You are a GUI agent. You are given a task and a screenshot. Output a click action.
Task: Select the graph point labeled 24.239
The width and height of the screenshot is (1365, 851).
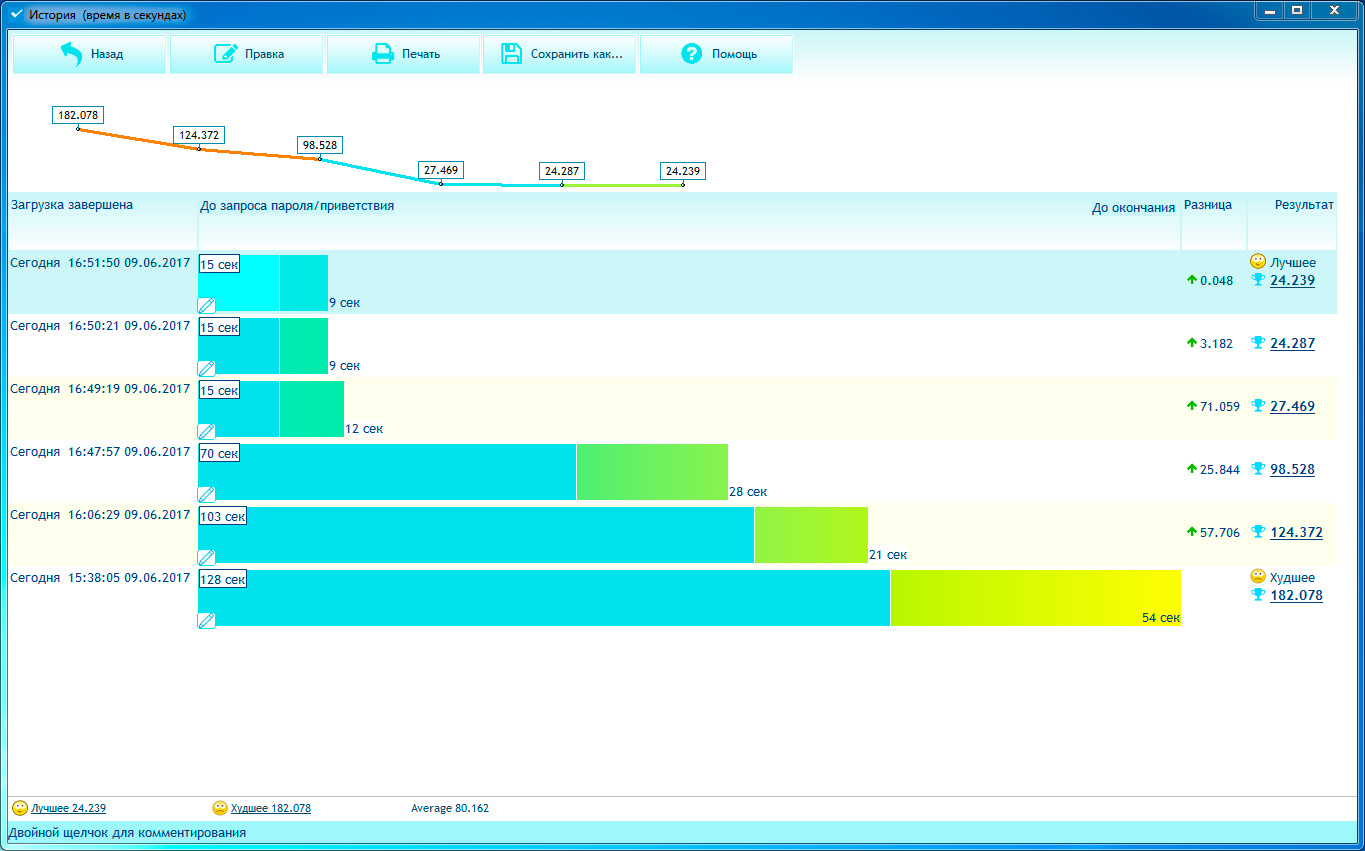pos(683,185)
